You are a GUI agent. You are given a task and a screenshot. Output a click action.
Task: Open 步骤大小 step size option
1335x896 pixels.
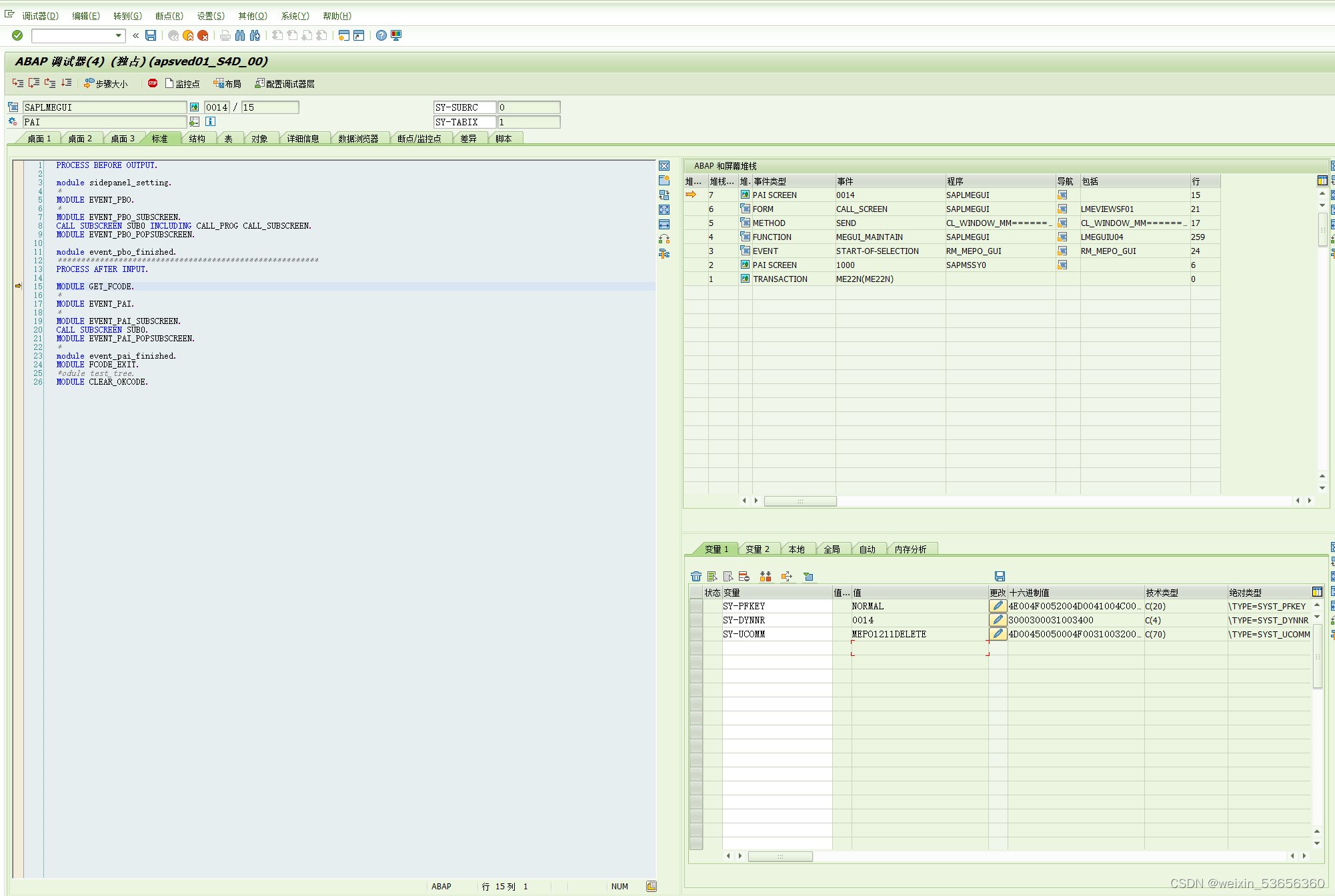[x=106, y=84]
